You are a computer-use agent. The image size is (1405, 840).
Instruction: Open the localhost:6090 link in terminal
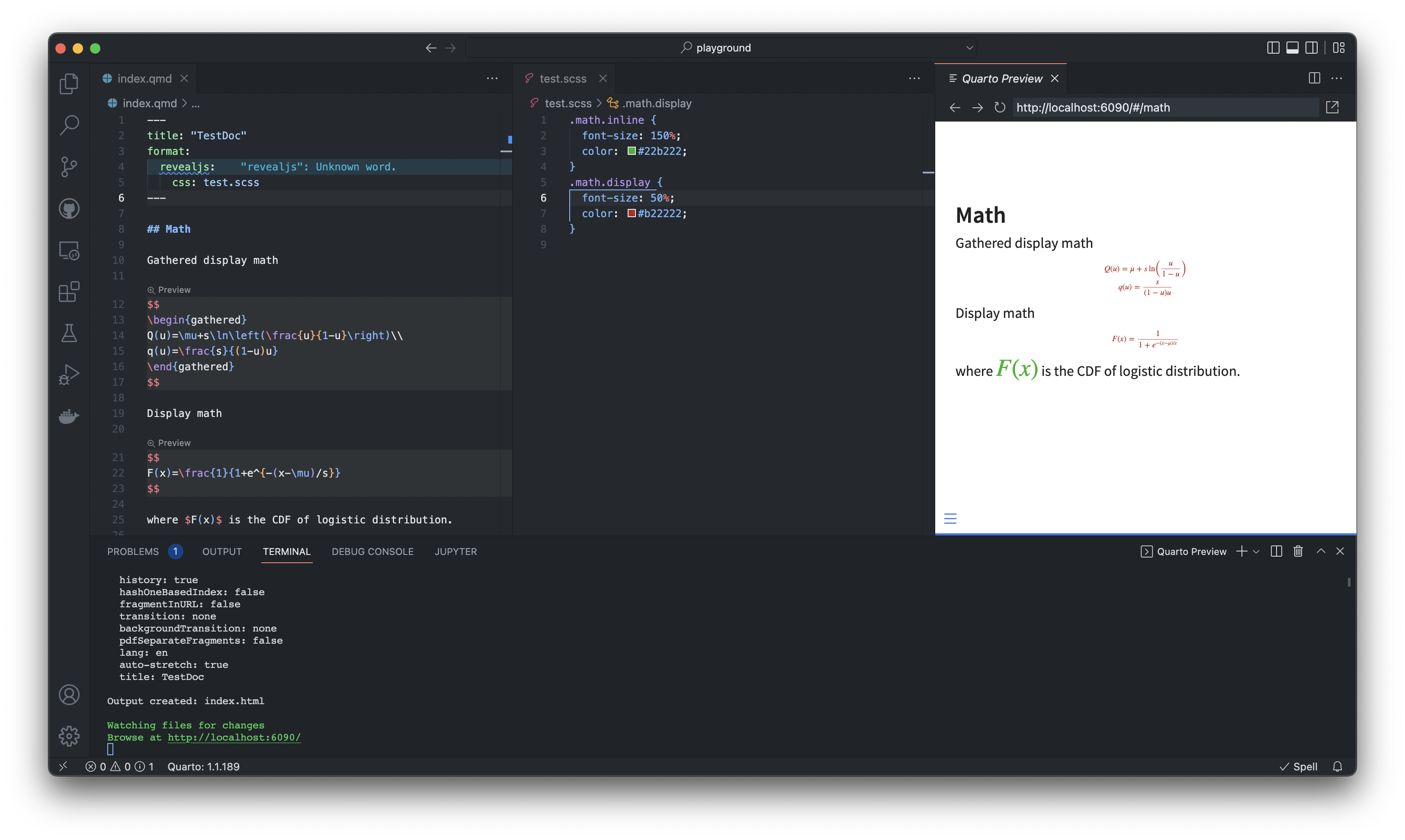tap(234, 737)
